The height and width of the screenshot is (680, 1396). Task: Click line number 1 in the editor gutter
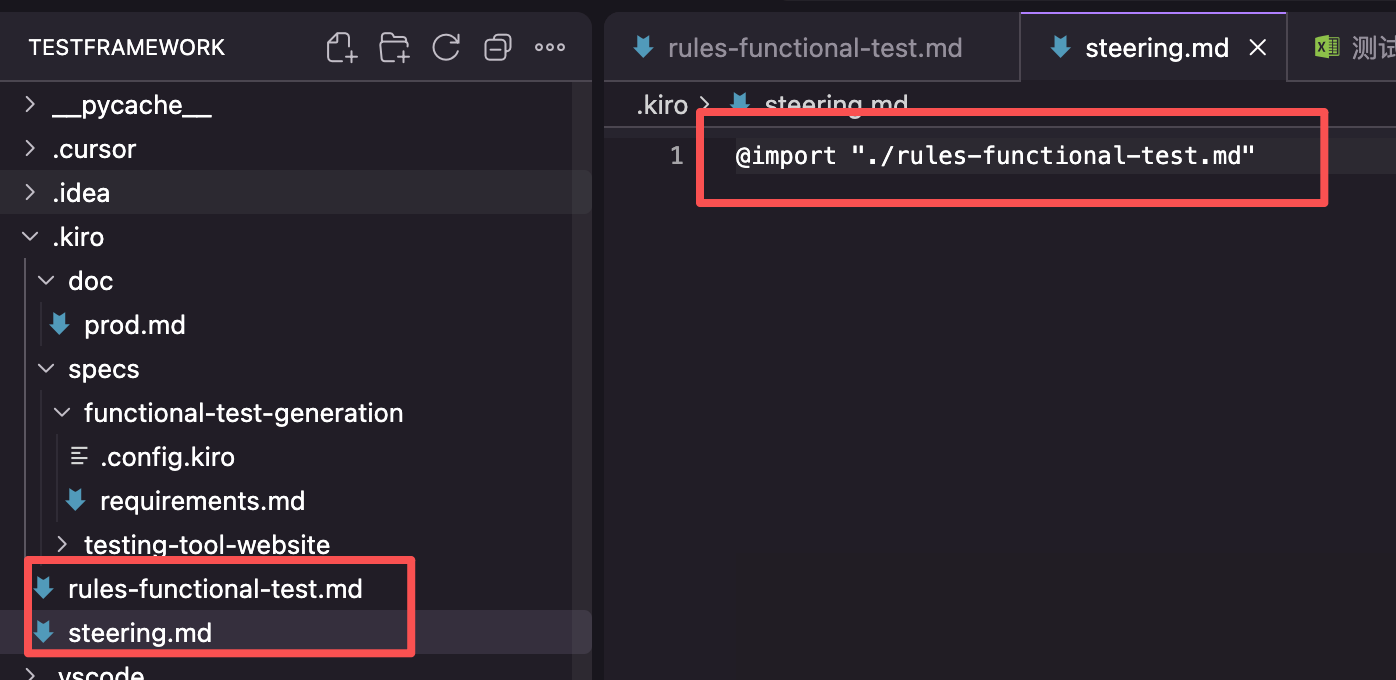pyautogui.click(x=677, y=156)
